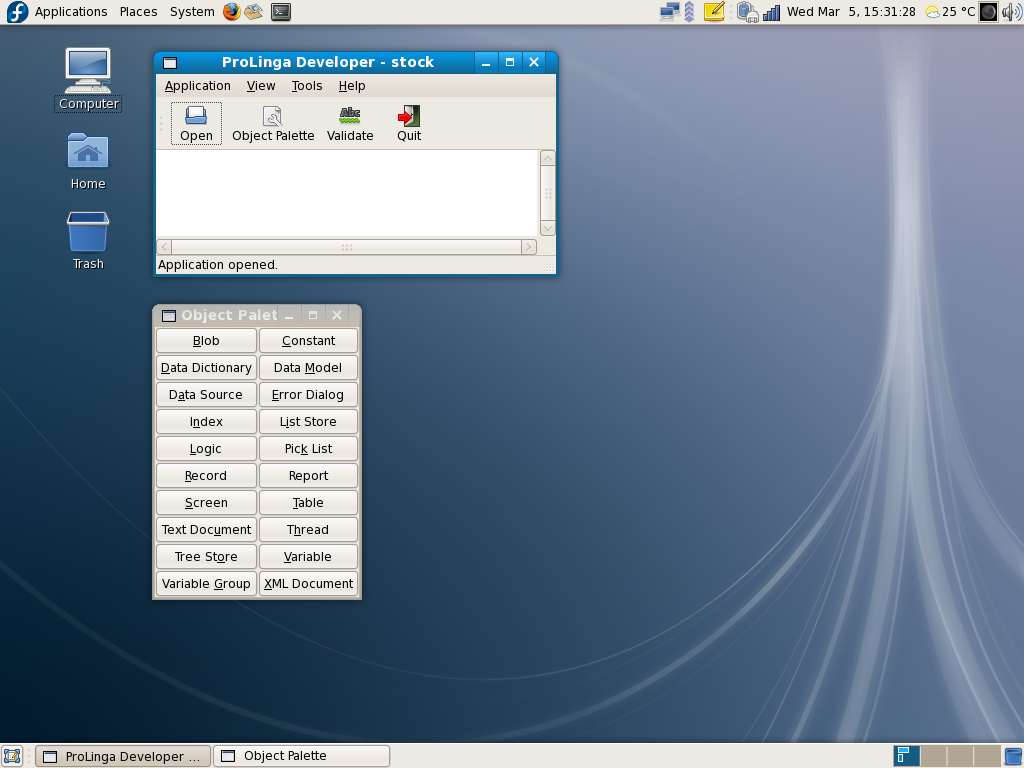Click the Error Dialog button
Viewport: 1024px width, 768px height.
tap(308, 394)
